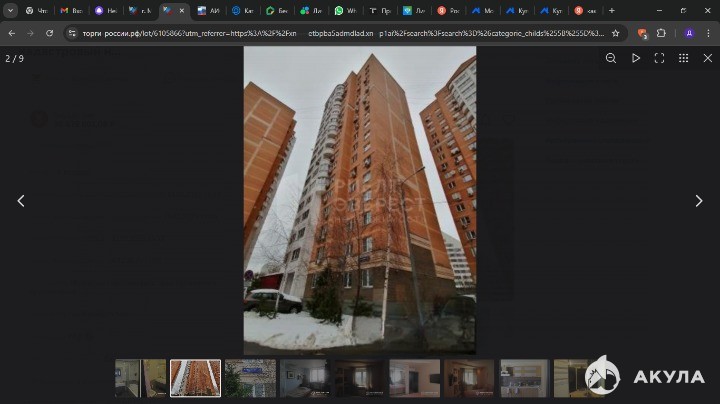Start slideshow with the play icon

click(635, 58)
